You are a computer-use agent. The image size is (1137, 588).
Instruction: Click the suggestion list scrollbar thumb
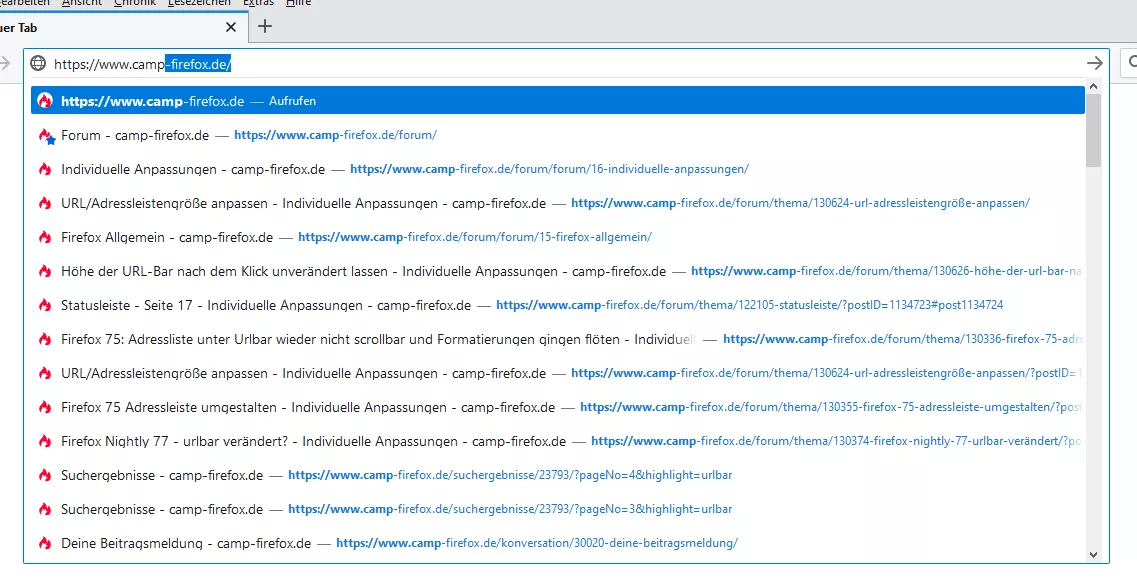(x=1092, y=130)
